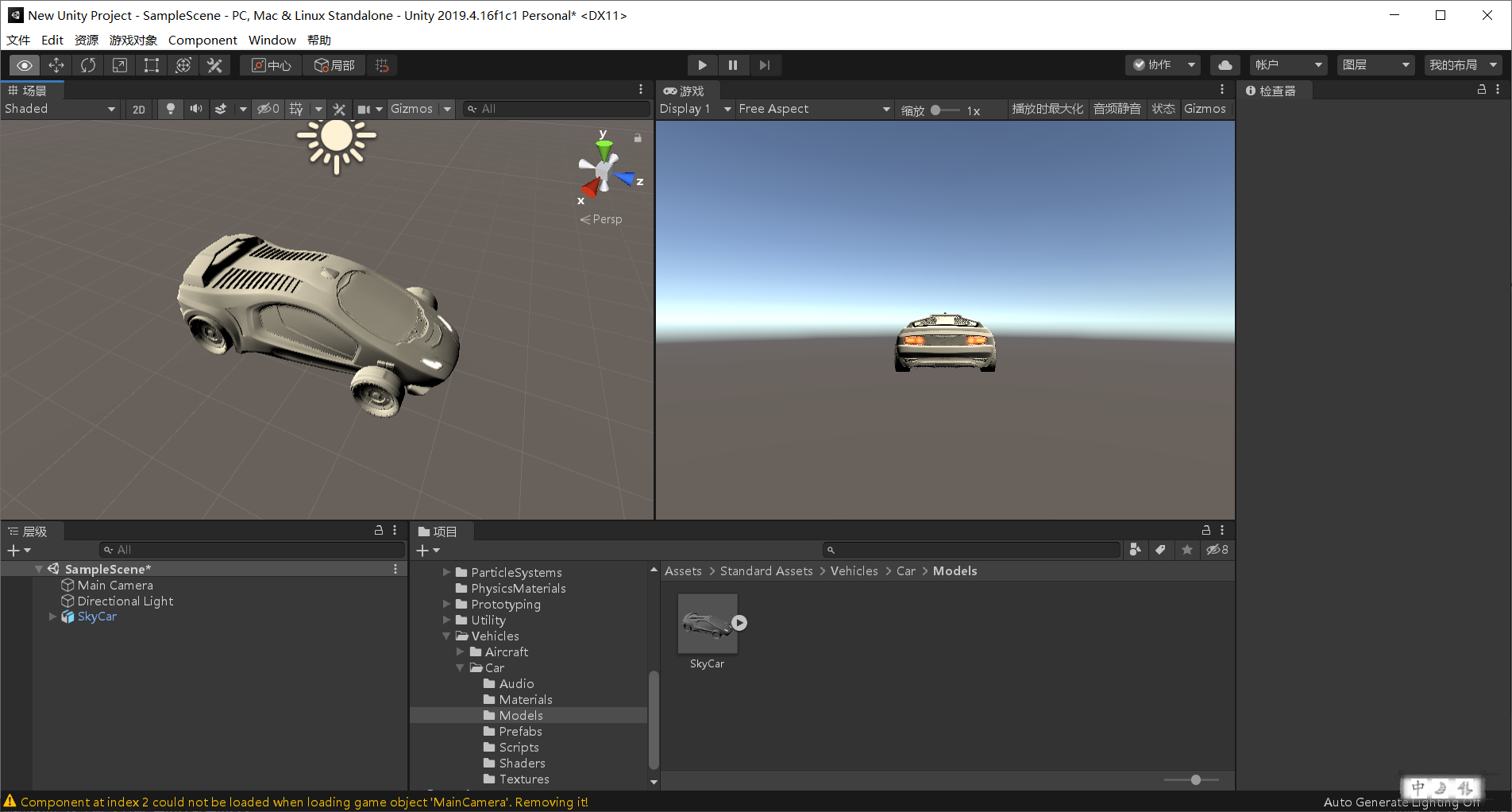The image size is (1512, 812).
Task: Open the 游戏对象 GameObject menu
Action: coord(133,40)
